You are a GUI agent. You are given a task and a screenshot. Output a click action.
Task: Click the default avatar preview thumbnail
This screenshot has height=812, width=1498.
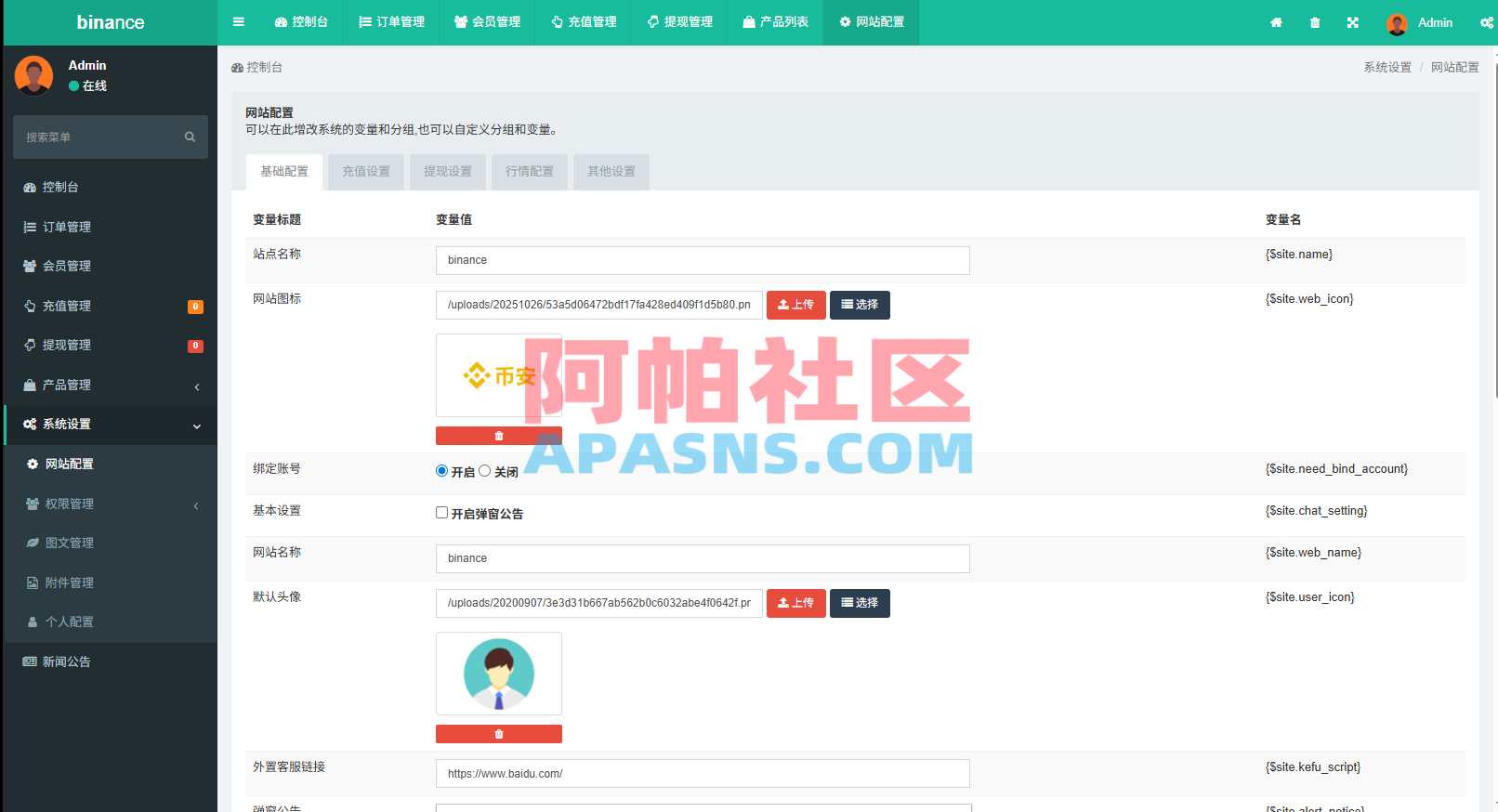[x=499, y=674]
